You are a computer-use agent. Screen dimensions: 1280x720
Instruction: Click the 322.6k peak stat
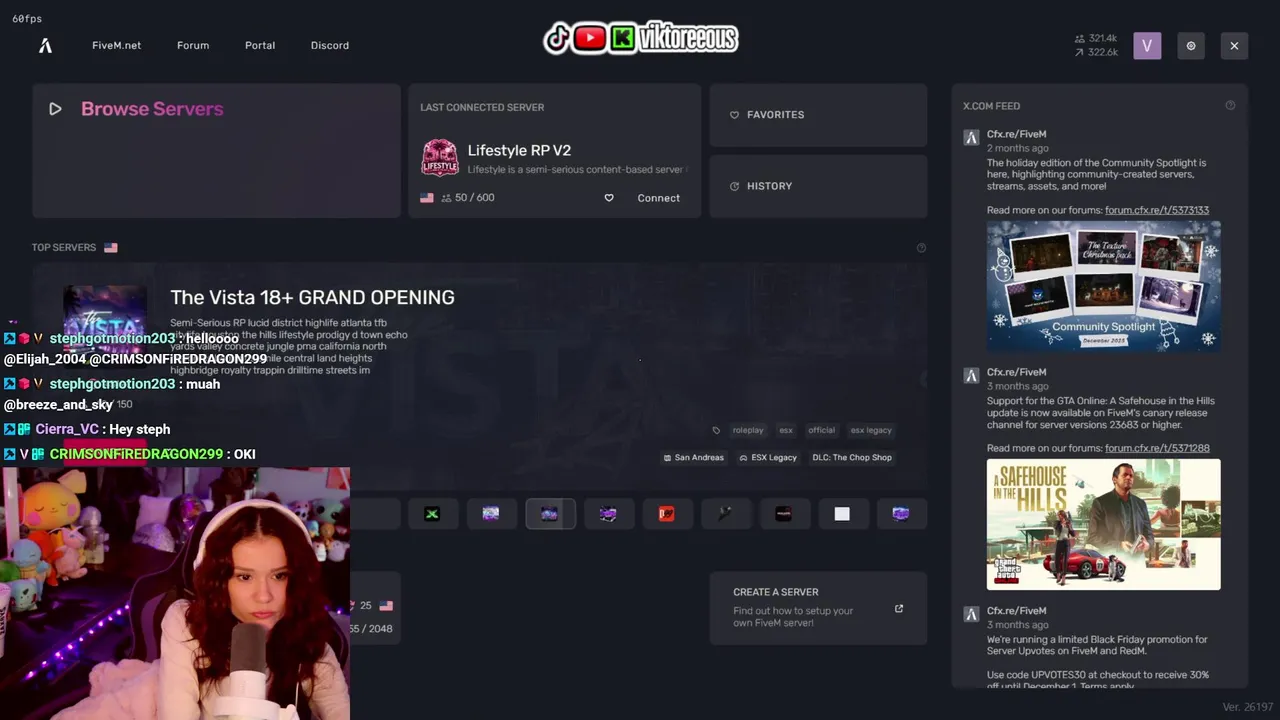1096,52
